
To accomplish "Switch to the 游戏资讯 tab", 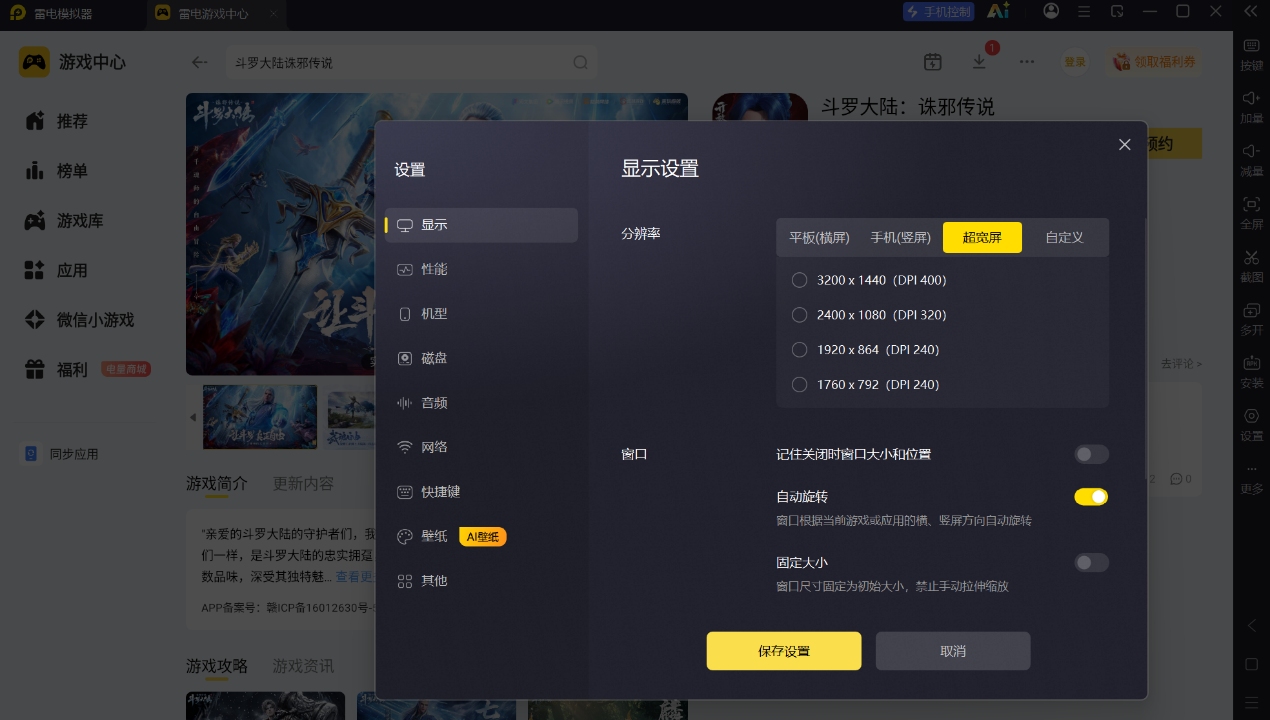I will coord(303,666).
